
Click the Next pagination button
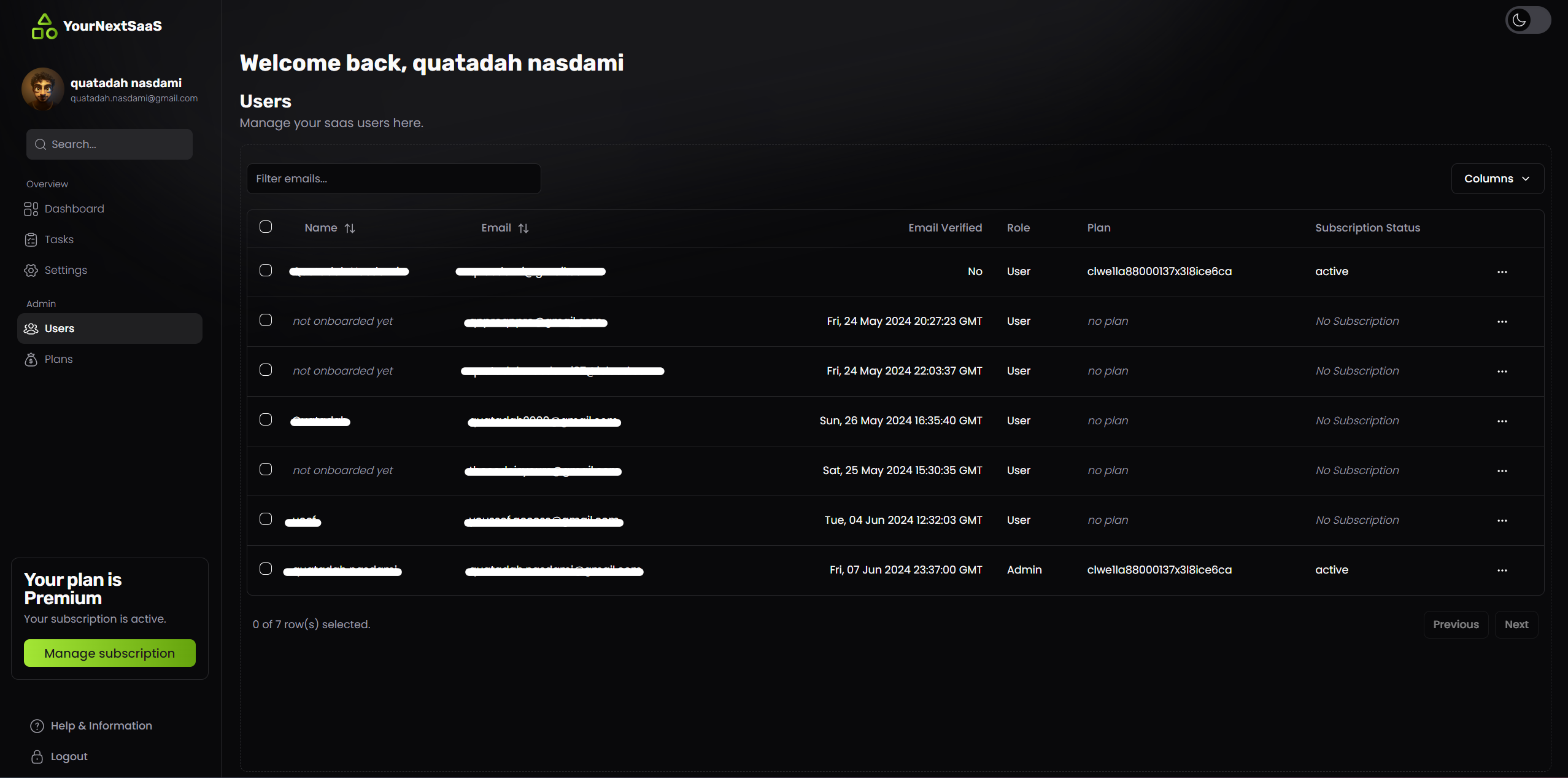coord(1517,623)
